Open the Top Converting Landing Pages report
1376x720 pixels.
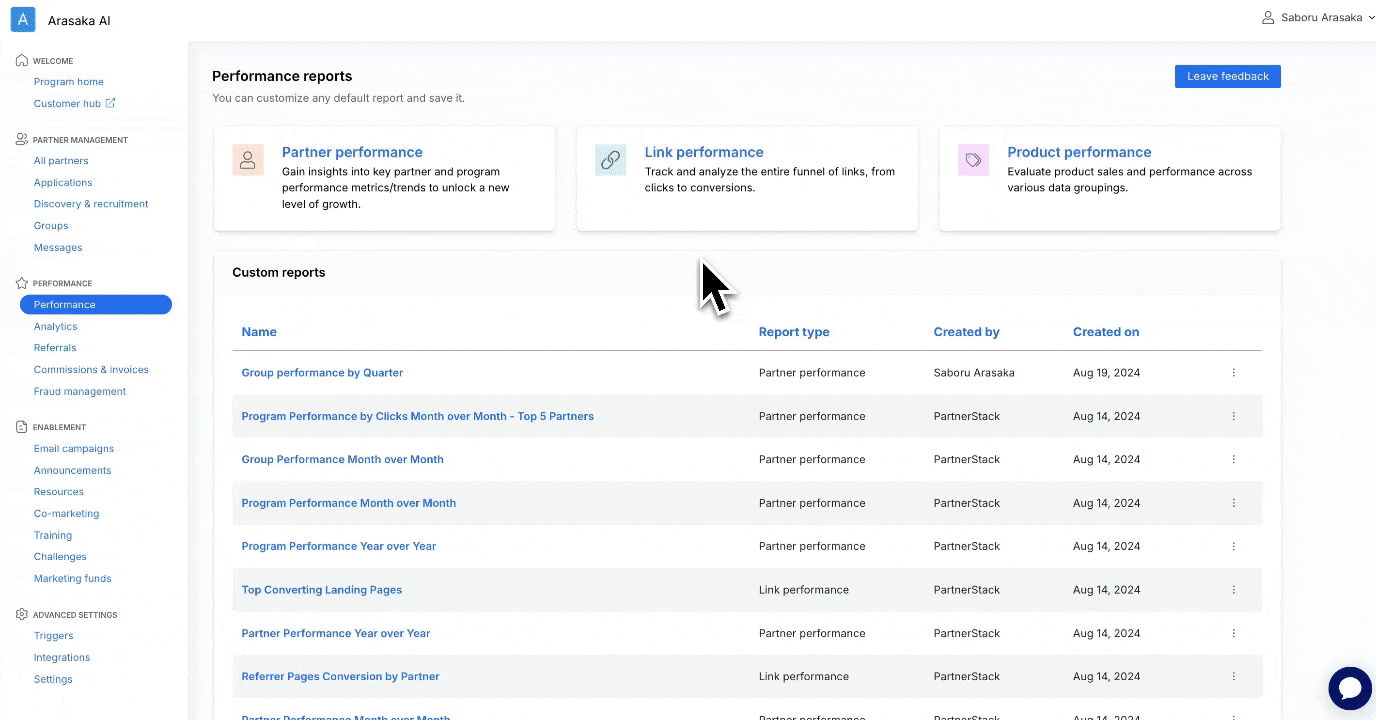pos(322,590)
